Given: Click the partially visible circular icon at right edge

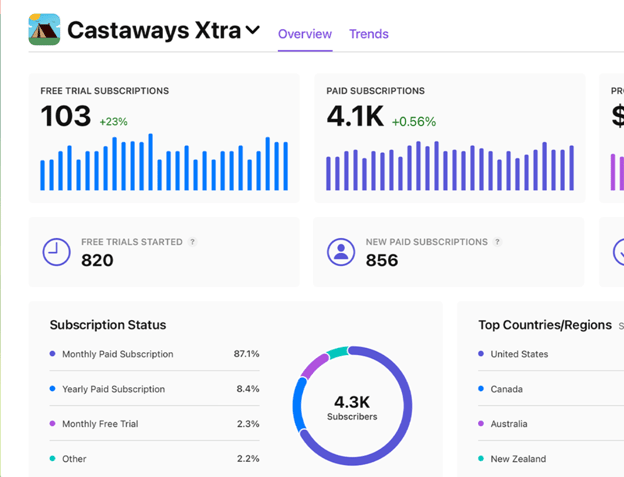Looking at the screenshot, I should click(x=618, y=252).
